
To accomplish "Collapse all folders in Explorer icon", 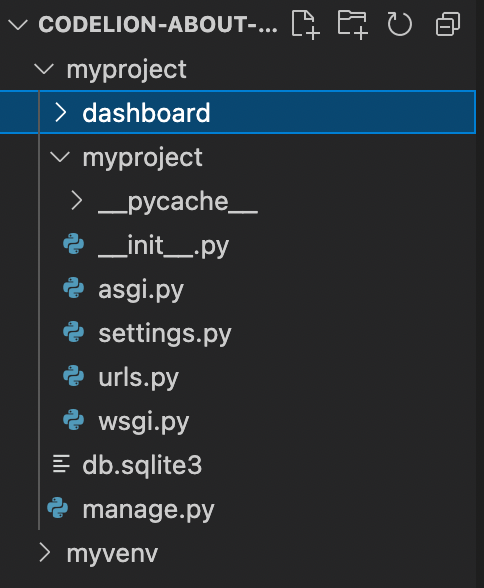I will point(448,25).
